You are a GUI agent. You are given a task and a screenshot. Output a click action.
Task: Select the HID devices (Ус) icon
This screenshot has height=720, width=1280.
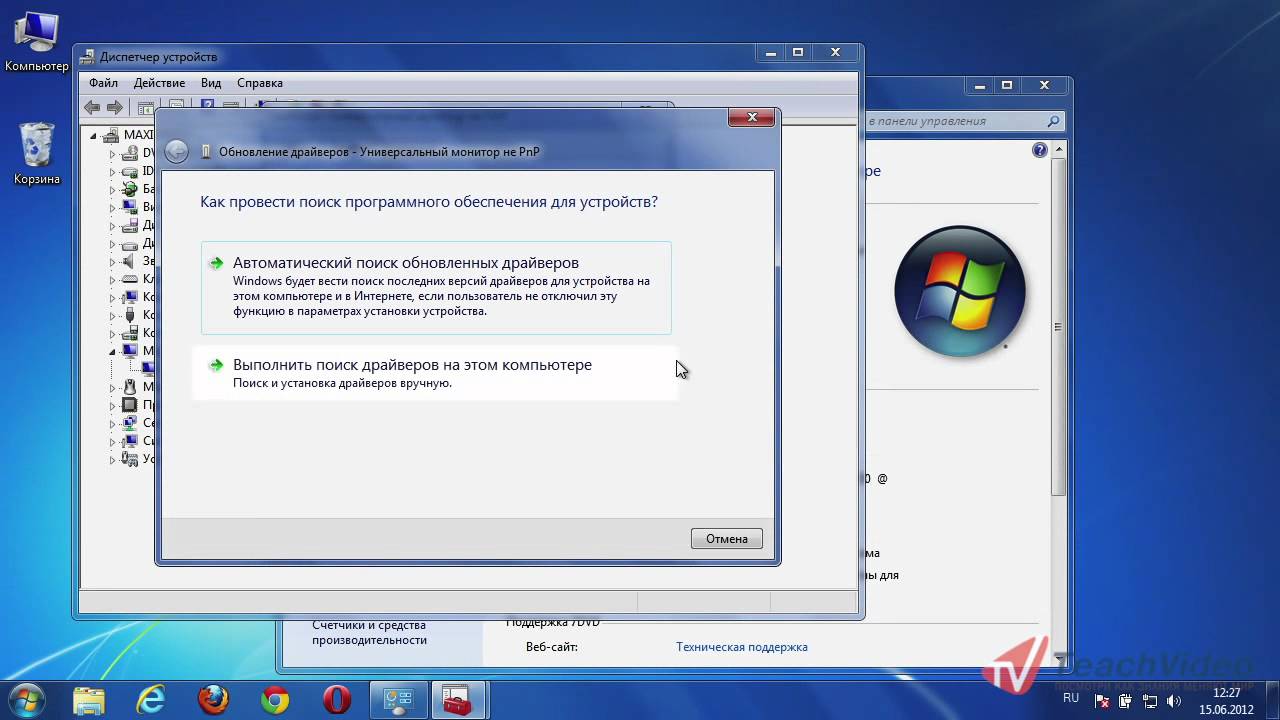coord(129,459)
